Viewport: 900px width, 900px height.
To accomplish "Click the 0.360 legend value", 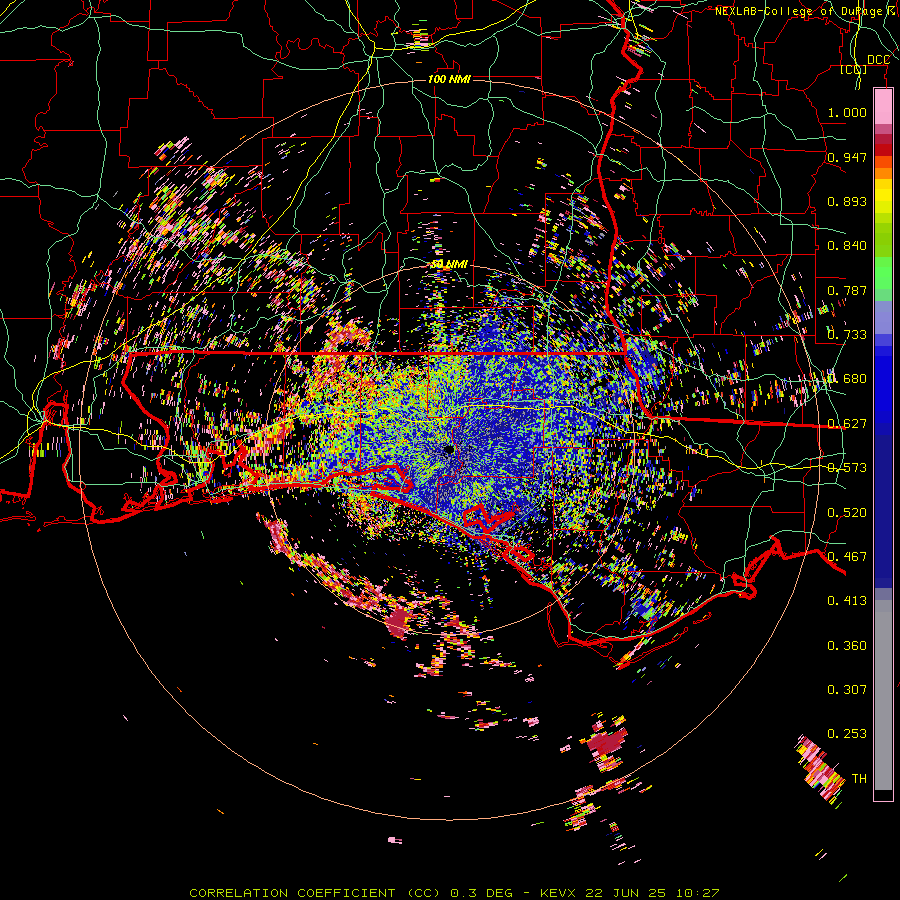I will point(847,646).
